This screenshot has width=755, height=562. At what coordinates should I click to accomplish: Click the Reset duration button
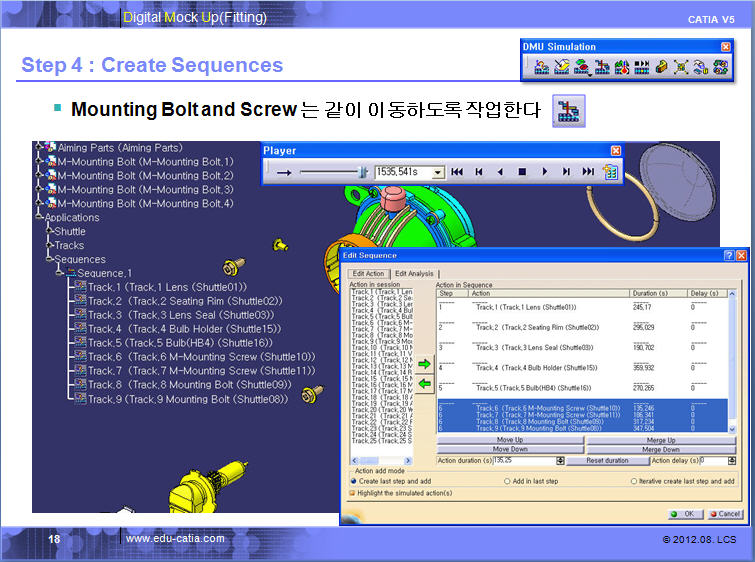pyautogui.click(x=607, y=460)
